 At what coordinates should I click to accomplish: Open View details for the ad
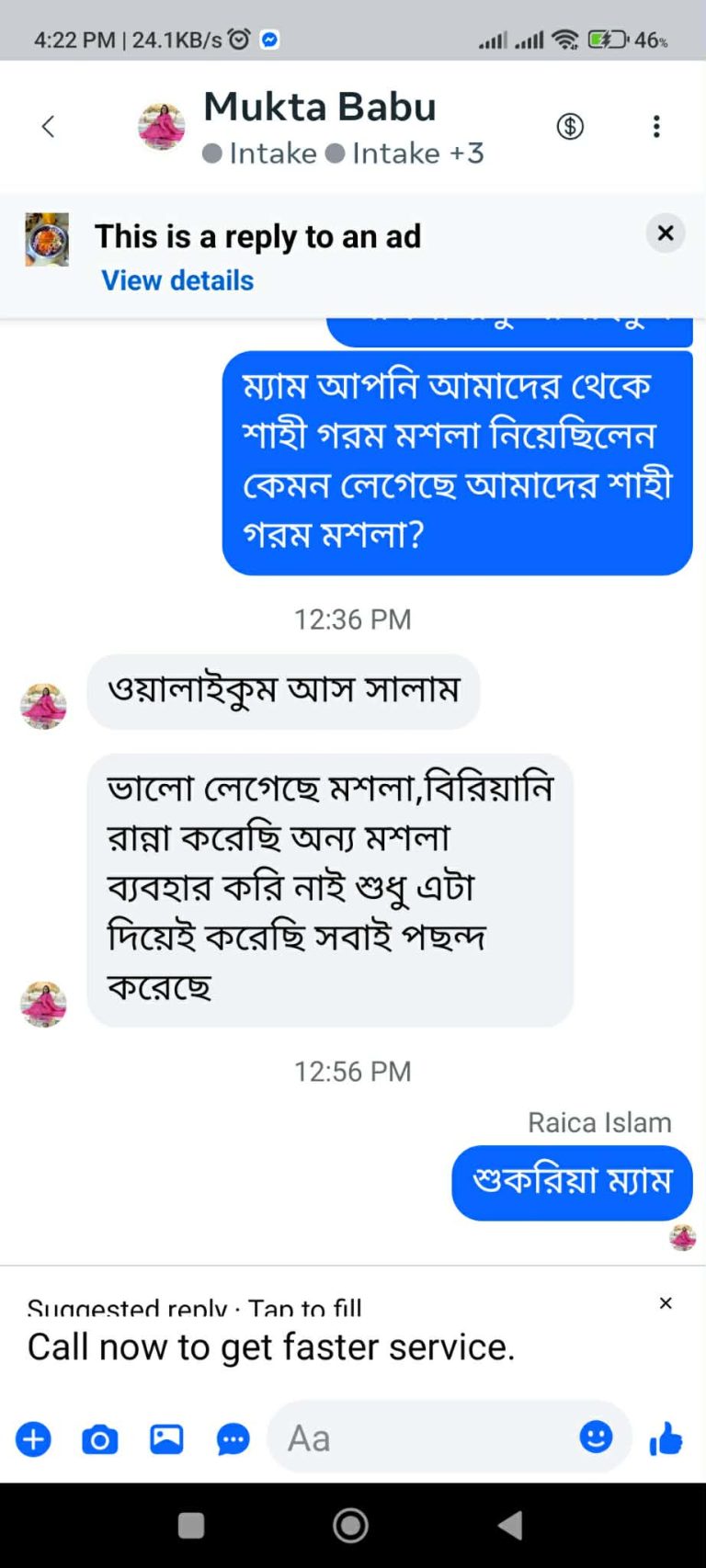click(x=176, y=280)
